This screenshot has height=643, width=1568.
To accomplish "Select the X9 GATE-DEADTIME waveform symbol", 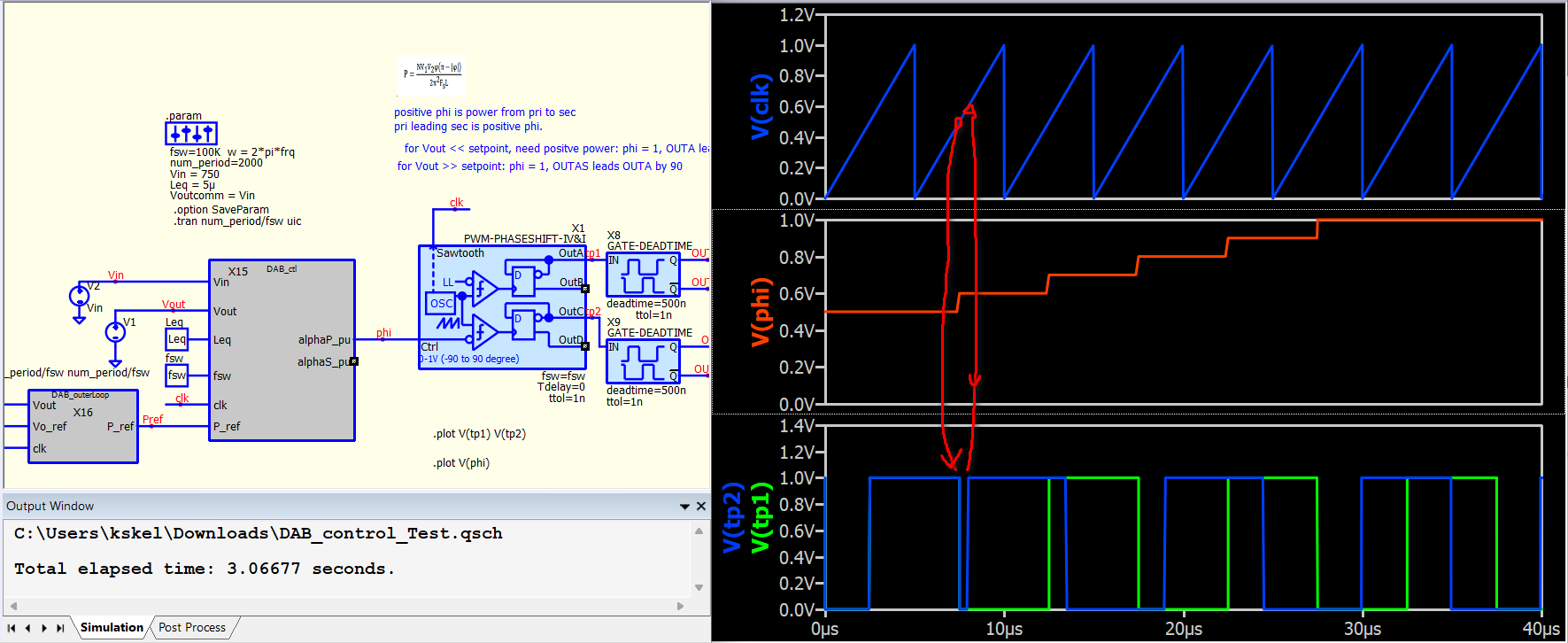I will pyautogui.click(x=643, y=361).
